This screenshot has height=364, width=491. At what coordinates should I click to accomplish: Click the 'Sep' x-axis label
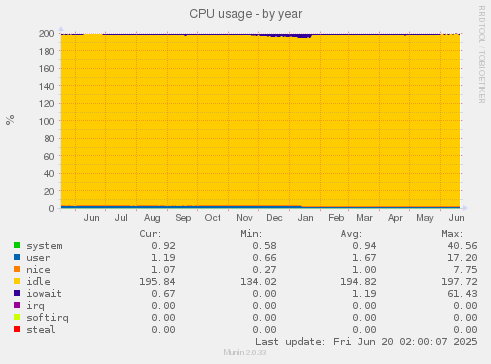pyautogui.click(x=183, y=218)
